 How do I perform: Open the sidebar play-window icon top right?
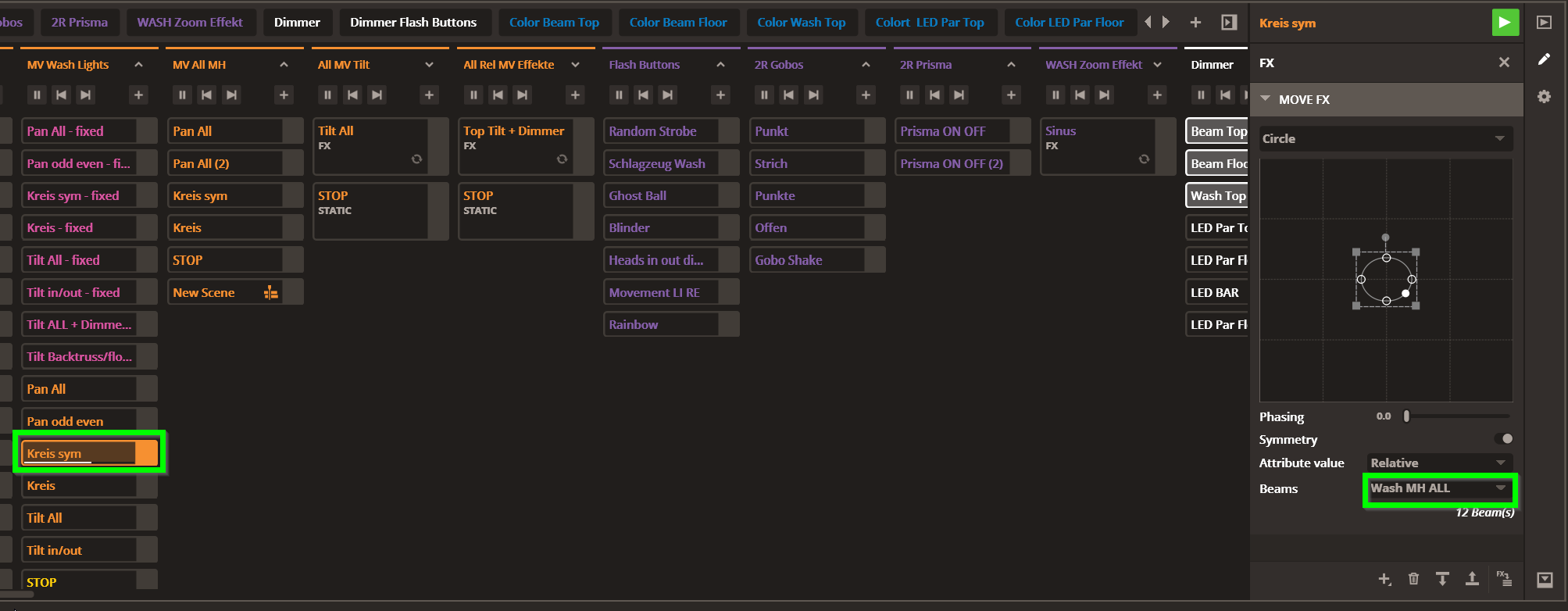tap(1544, 23)
